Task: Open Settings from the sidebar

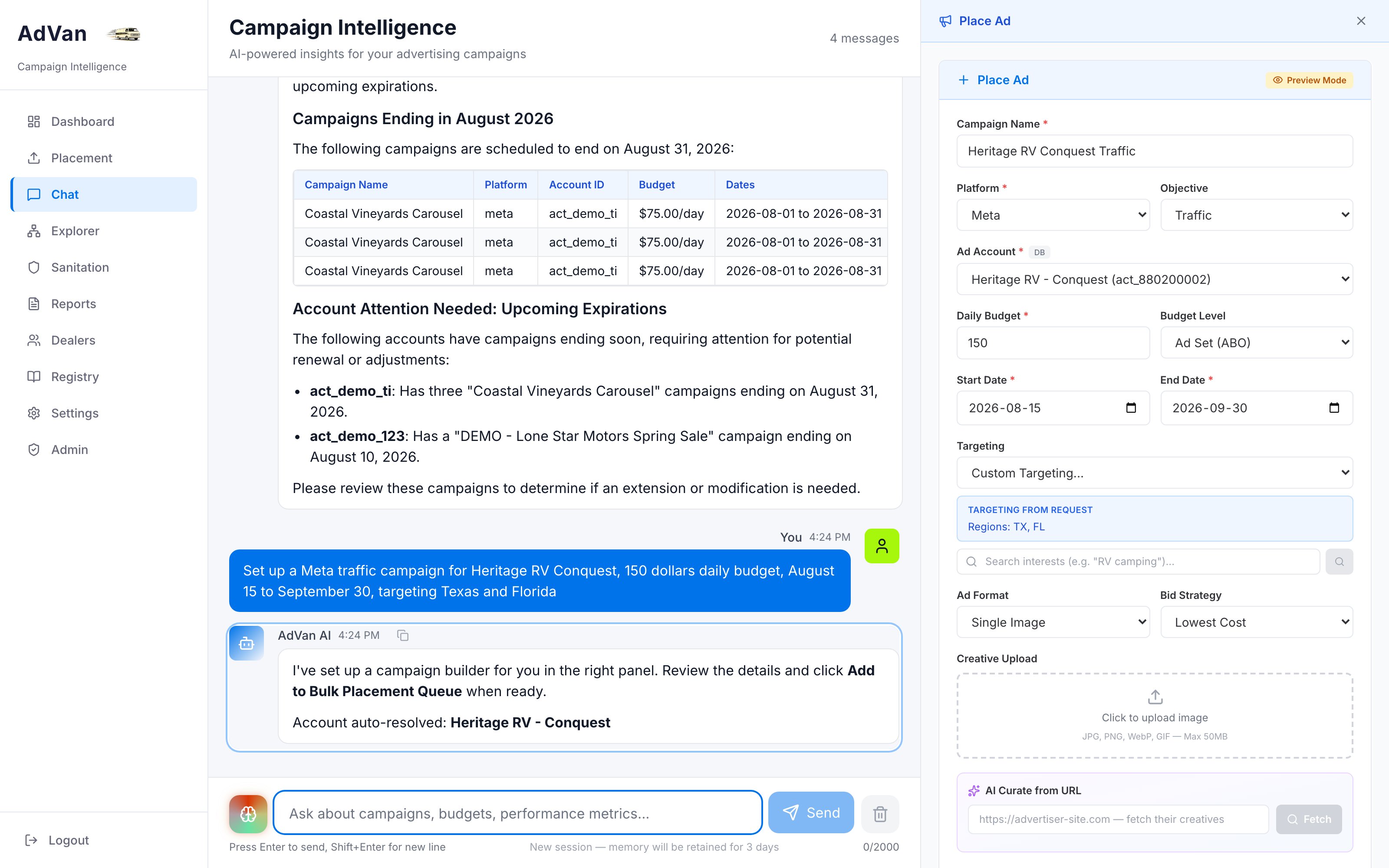Action: pos(104,413)
